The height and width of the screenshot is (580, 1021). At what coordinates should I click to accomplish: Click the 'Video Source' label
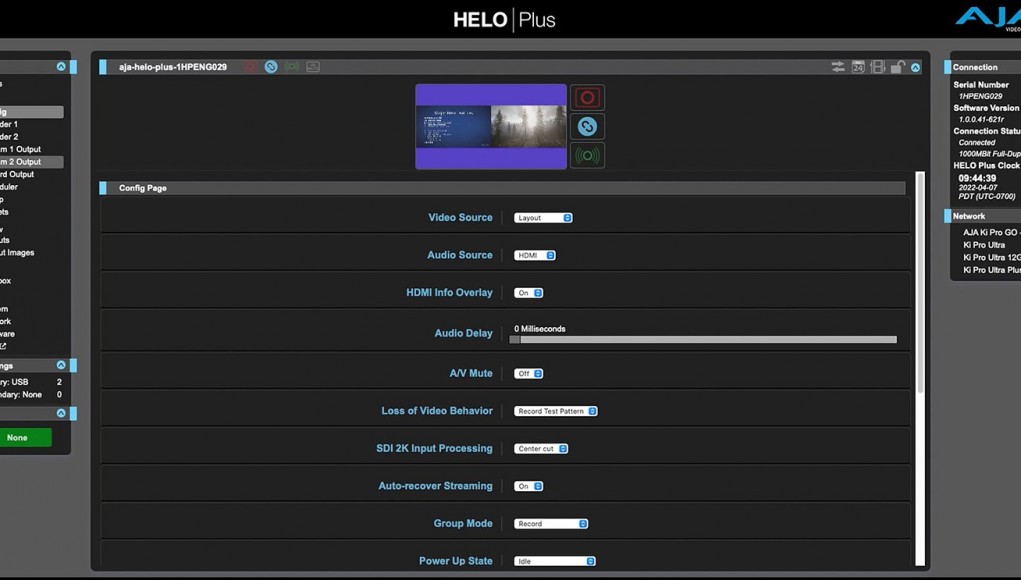coord(460,217)
